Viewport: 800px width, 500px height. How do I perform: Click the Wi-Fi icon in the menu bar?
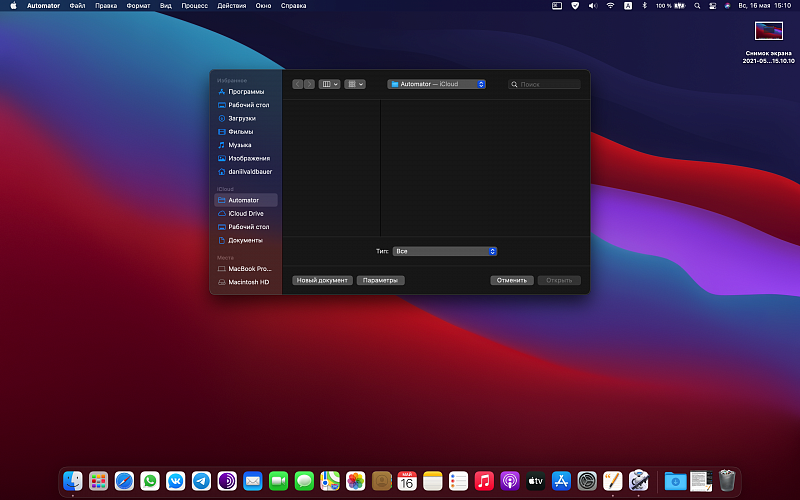[610, 6]
